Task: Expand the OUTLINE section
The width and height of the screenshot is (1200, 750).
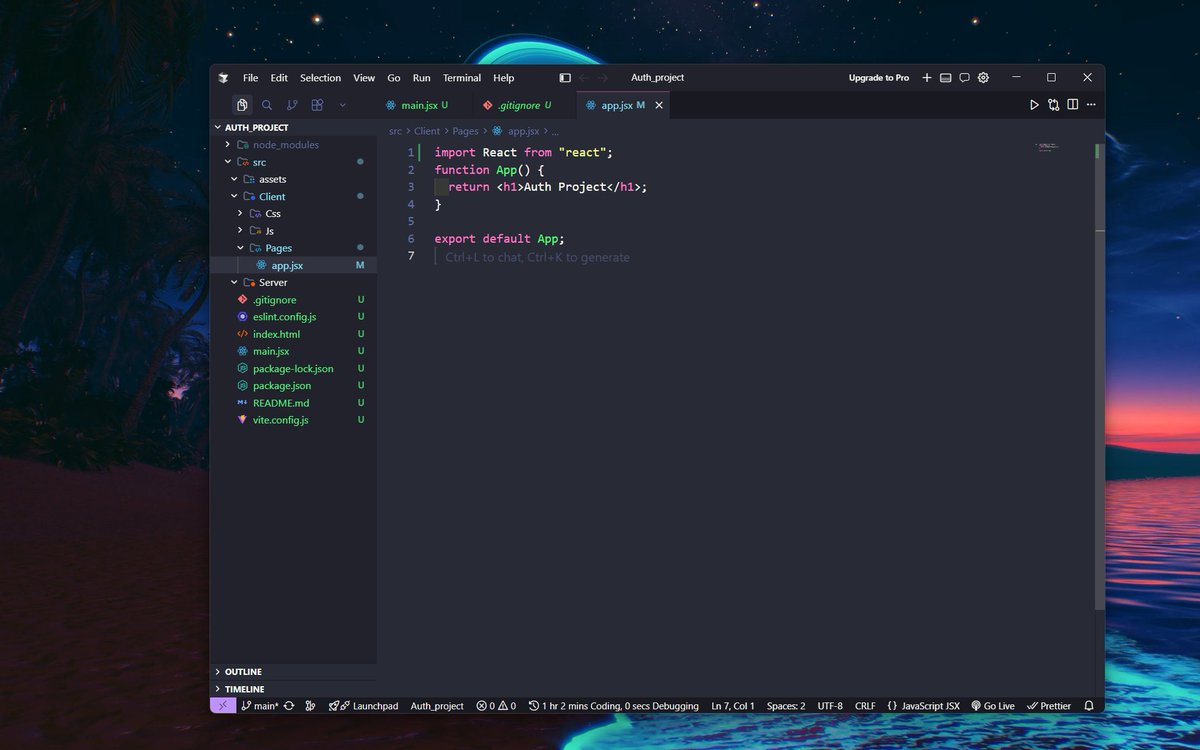Action: click(x=293, y=672)
